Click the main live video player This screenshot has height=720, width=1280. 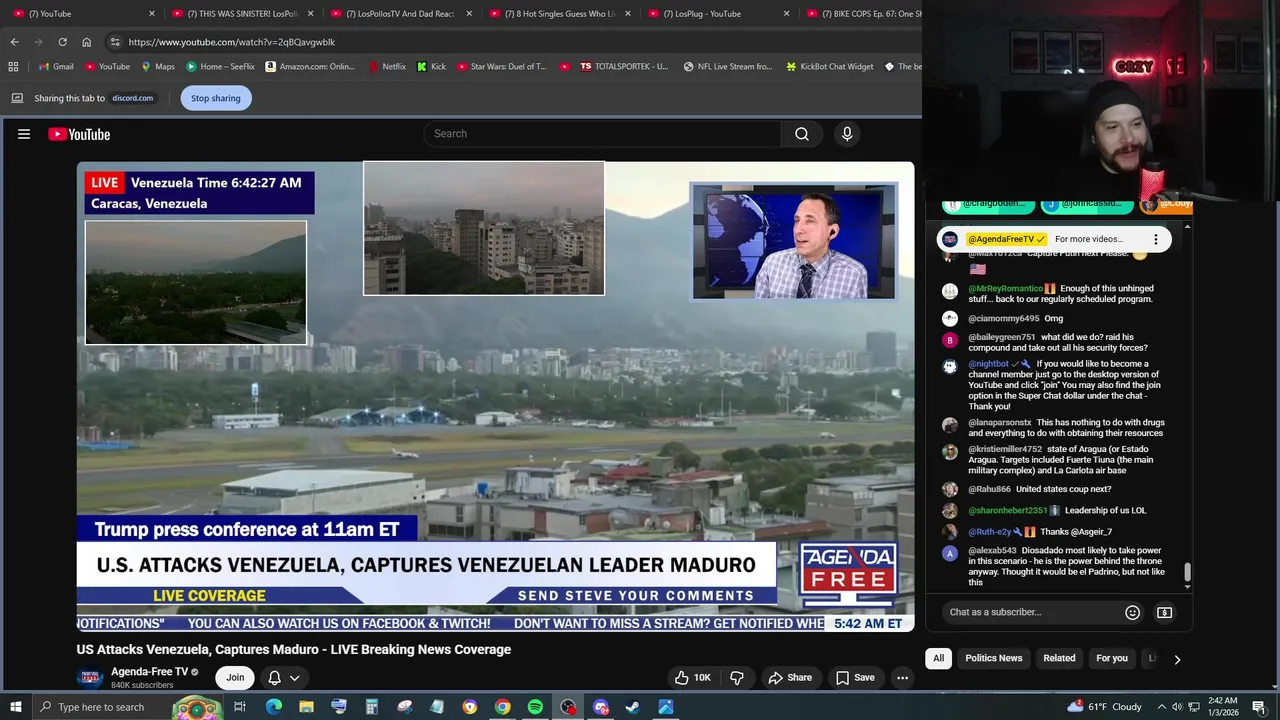coord(495,396)
